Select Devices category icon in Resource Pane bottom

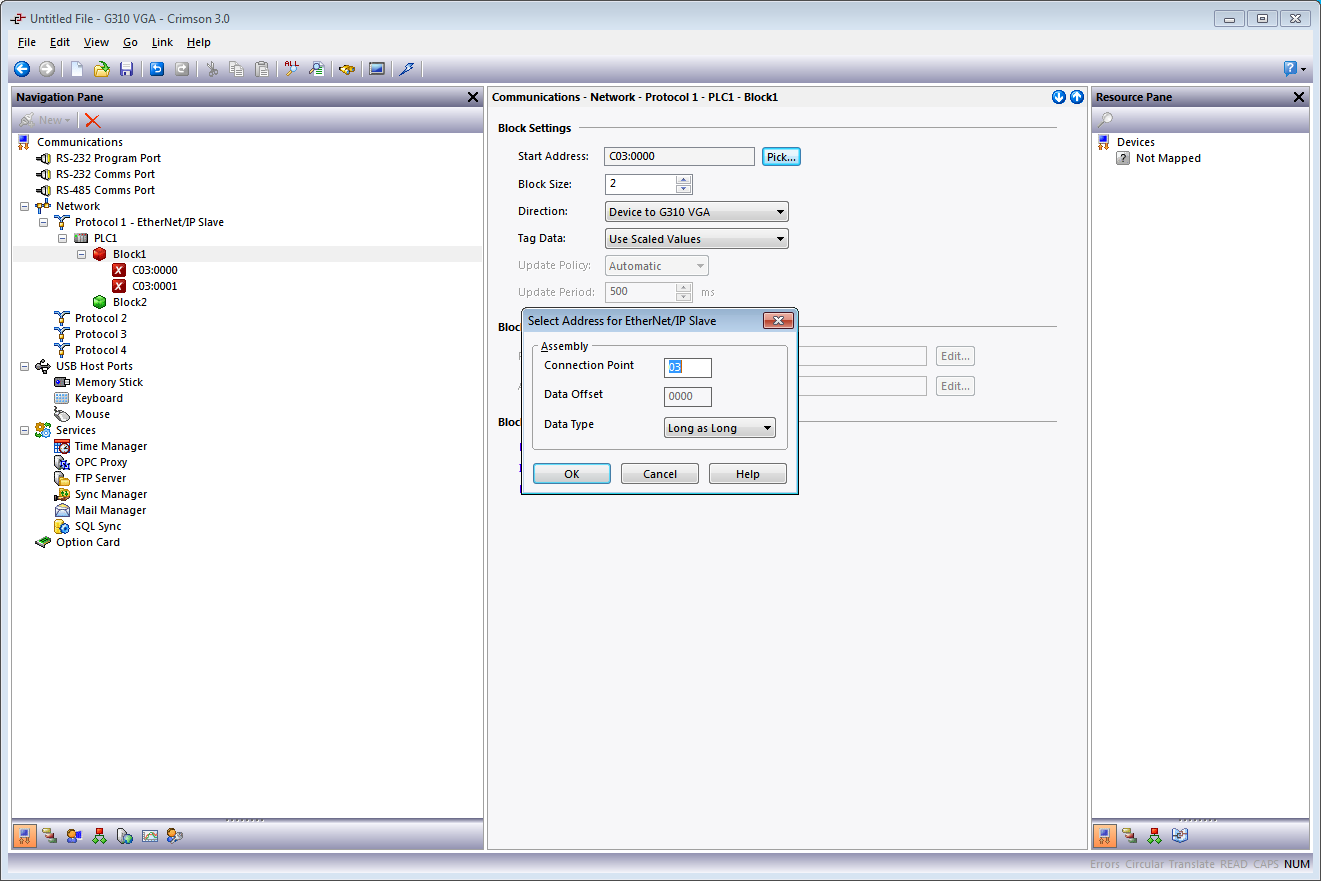click(1105, 835)
